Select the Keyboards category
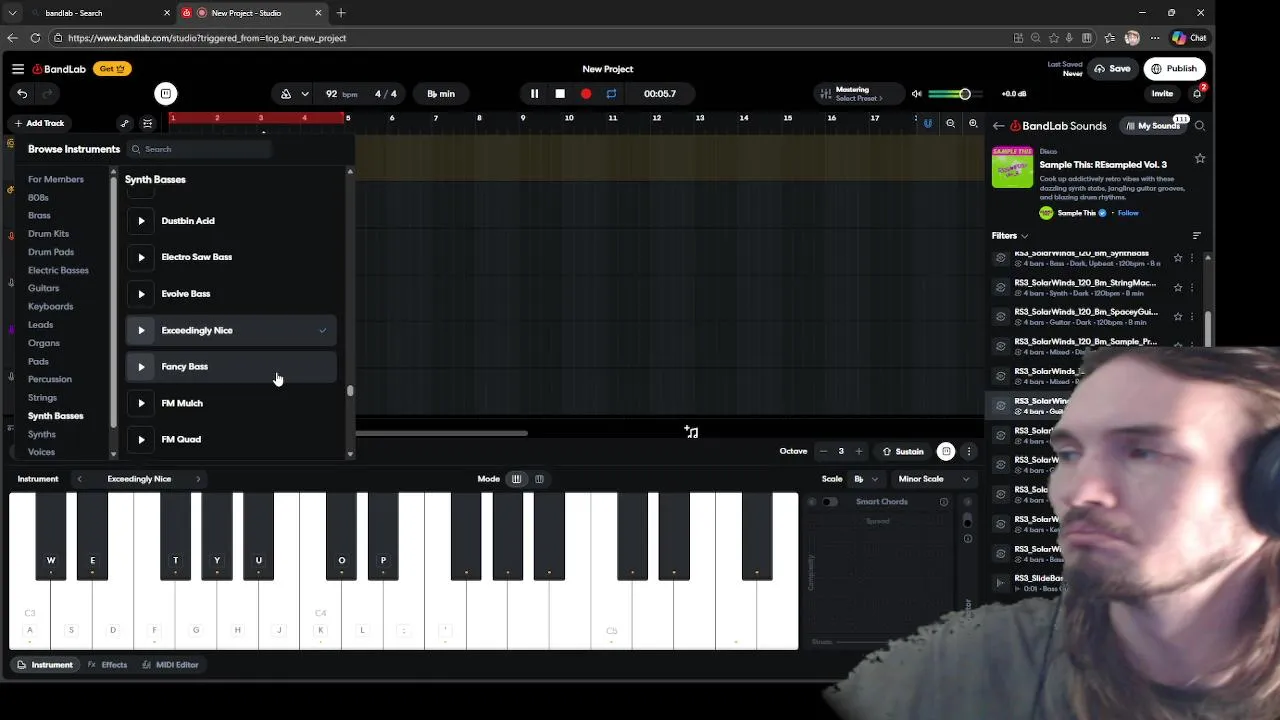The width and height of the screenshot is (1280, 720). 50,306
